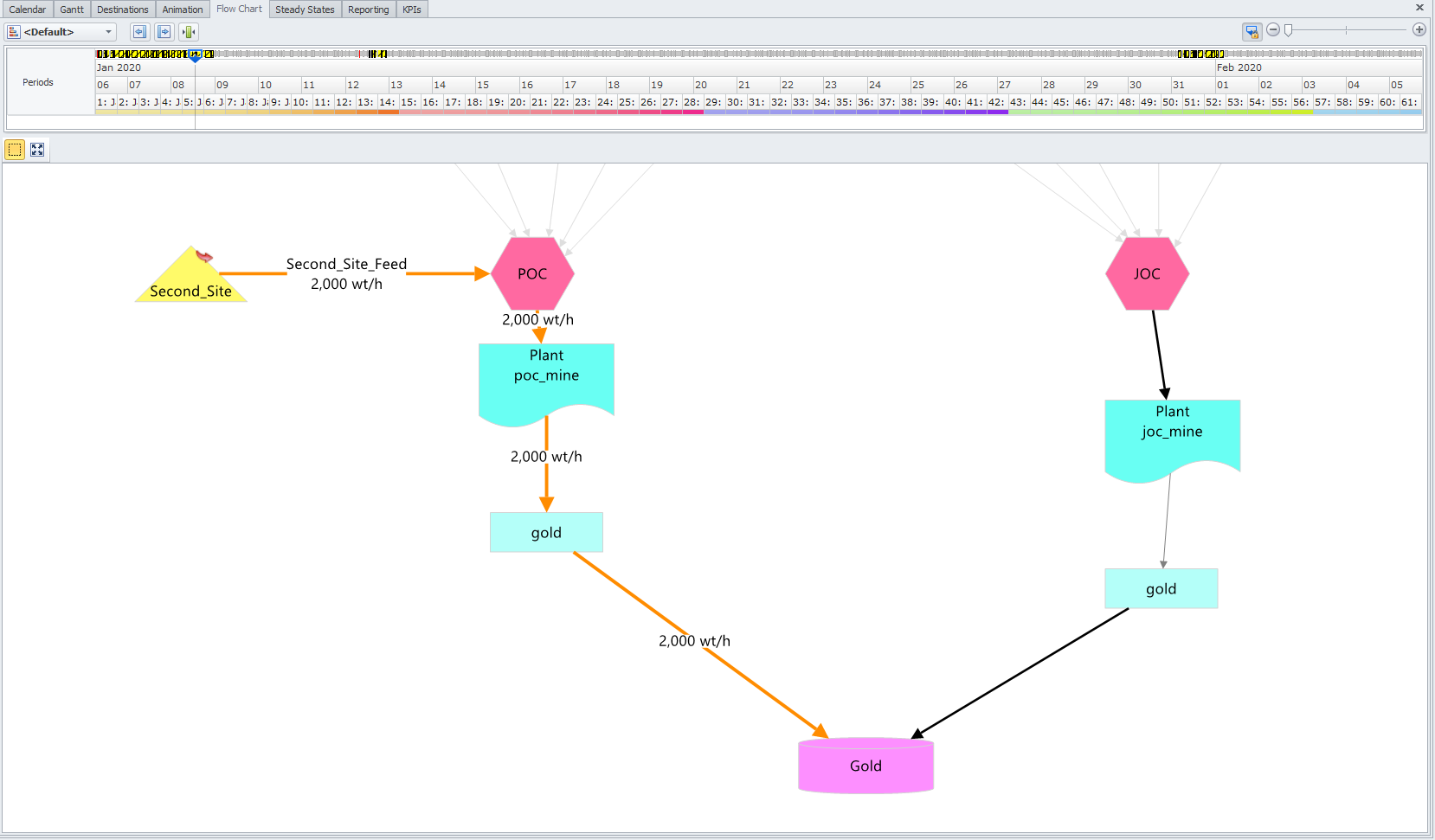Open the Steady States tab

pyautogui.click(x=305, y=10)
